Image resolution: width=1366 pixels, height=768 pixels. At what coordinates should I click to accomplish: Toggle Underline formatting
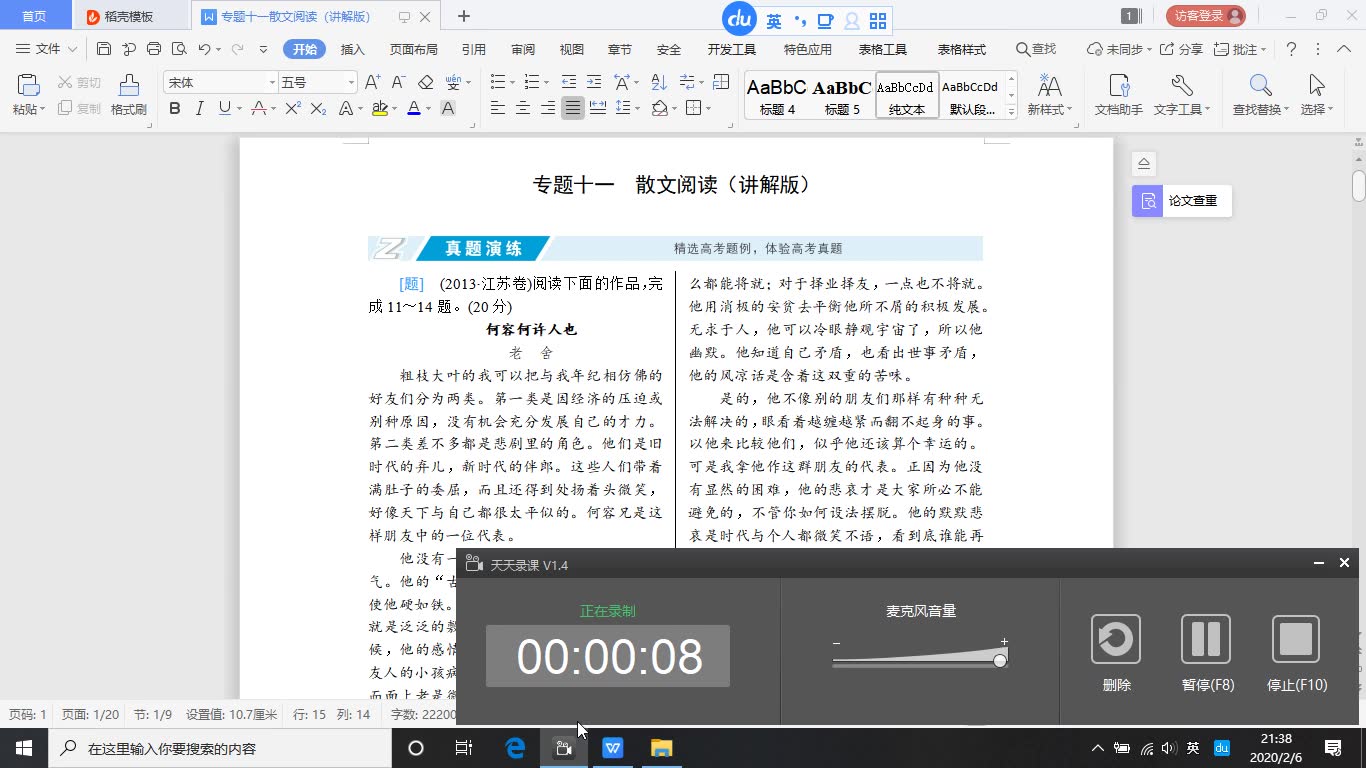[224, 108]
